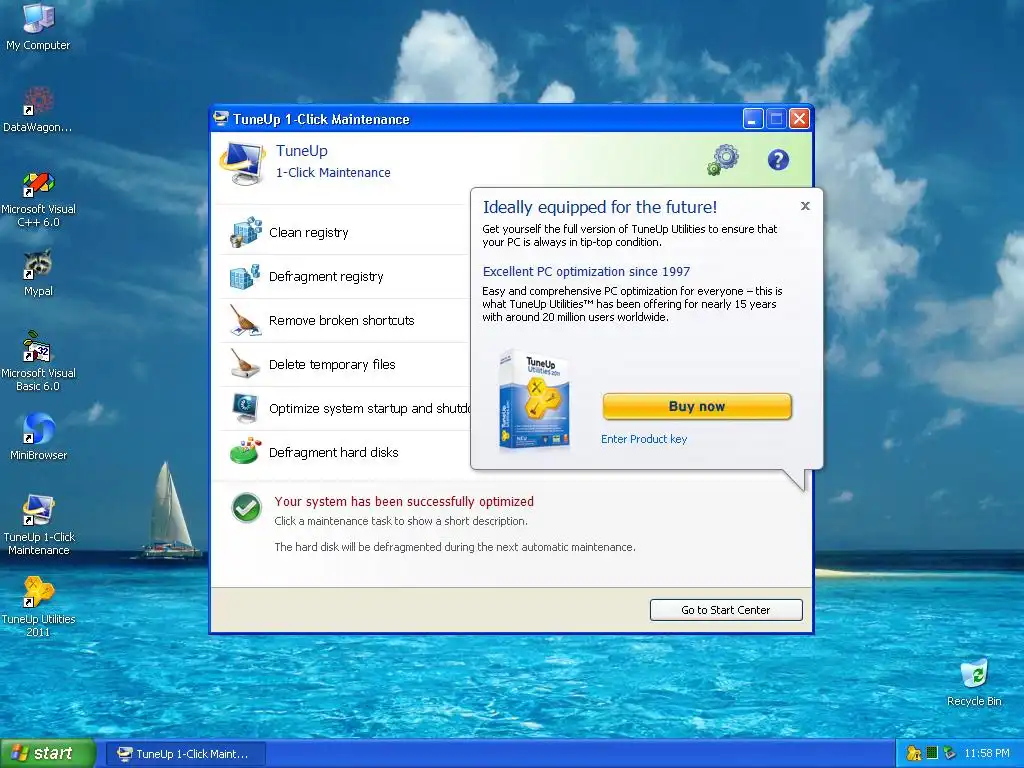Click the green square tray icon
The image size is (1024, 768).
point(932,753)
